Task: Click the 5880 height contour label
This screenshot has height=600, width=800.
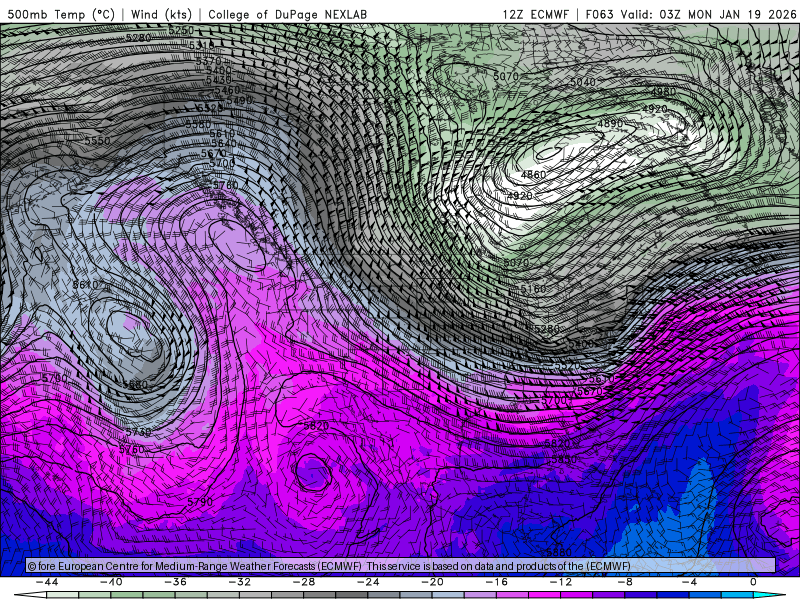Action: (559, 553)
